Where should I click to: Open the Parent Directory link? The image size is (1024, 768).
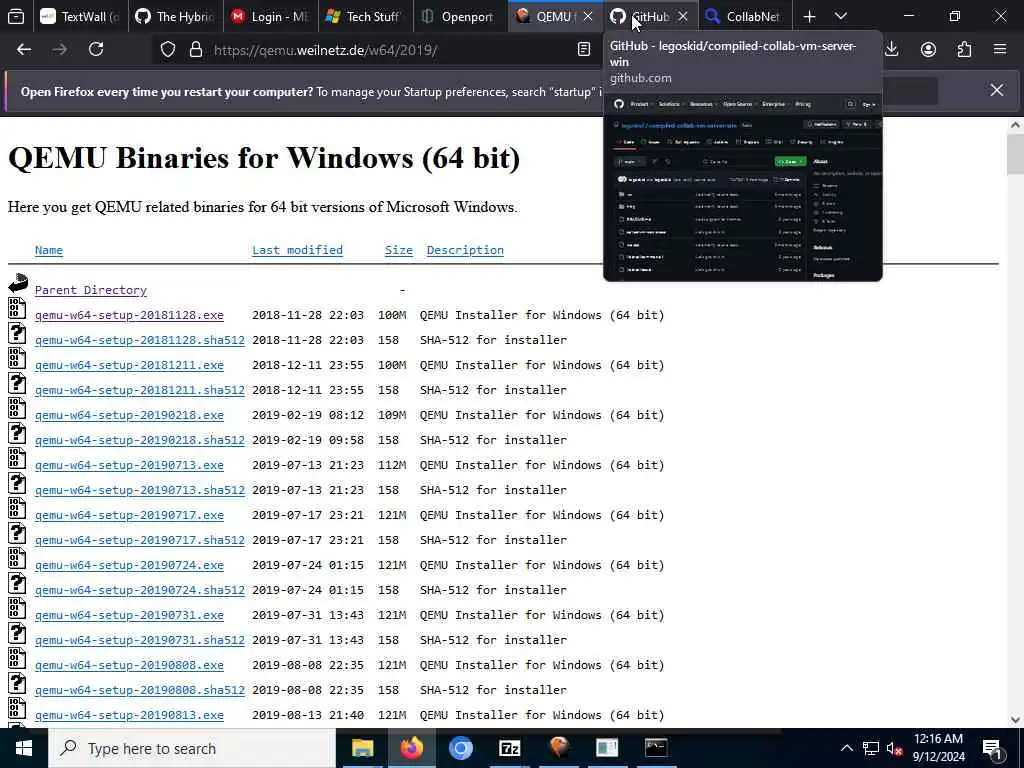[91, 290]
